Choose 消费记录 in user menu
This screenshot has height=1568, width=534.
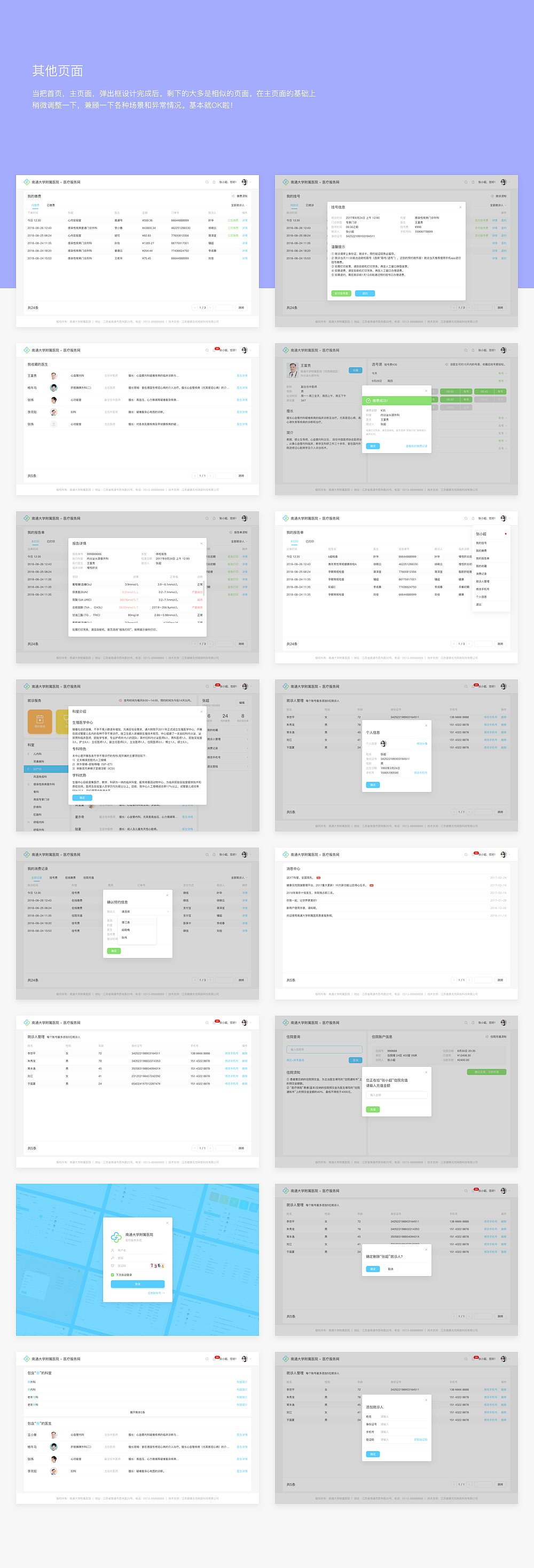[482, 573]
